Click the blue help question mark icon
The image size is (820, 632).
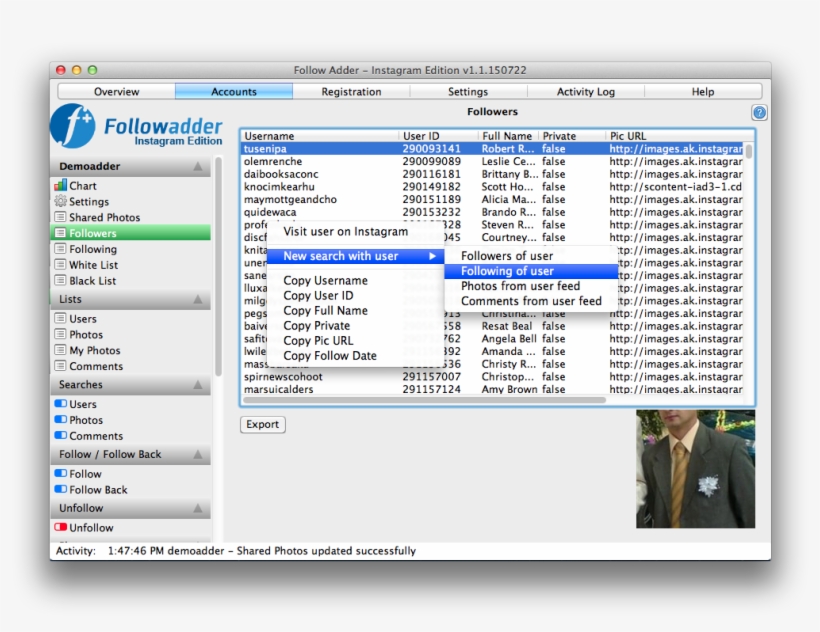pyautogui.click(x=759, y=112)
